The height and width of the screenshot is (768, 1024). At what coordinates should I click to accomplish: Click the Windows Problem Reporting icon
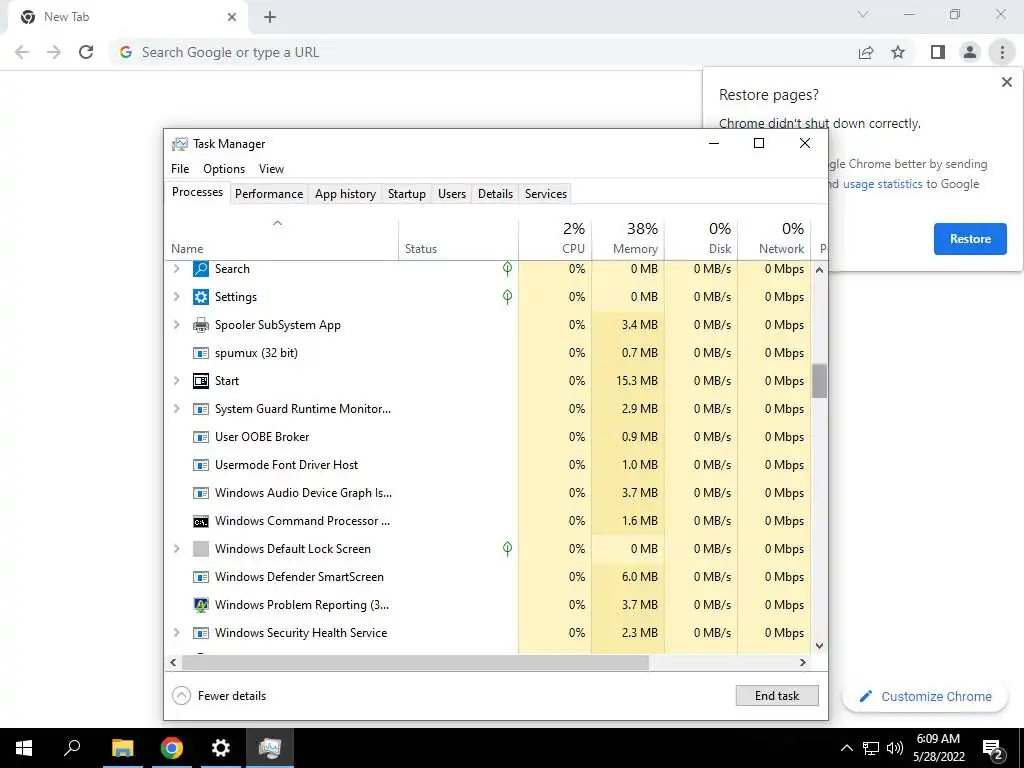point(200,605)
